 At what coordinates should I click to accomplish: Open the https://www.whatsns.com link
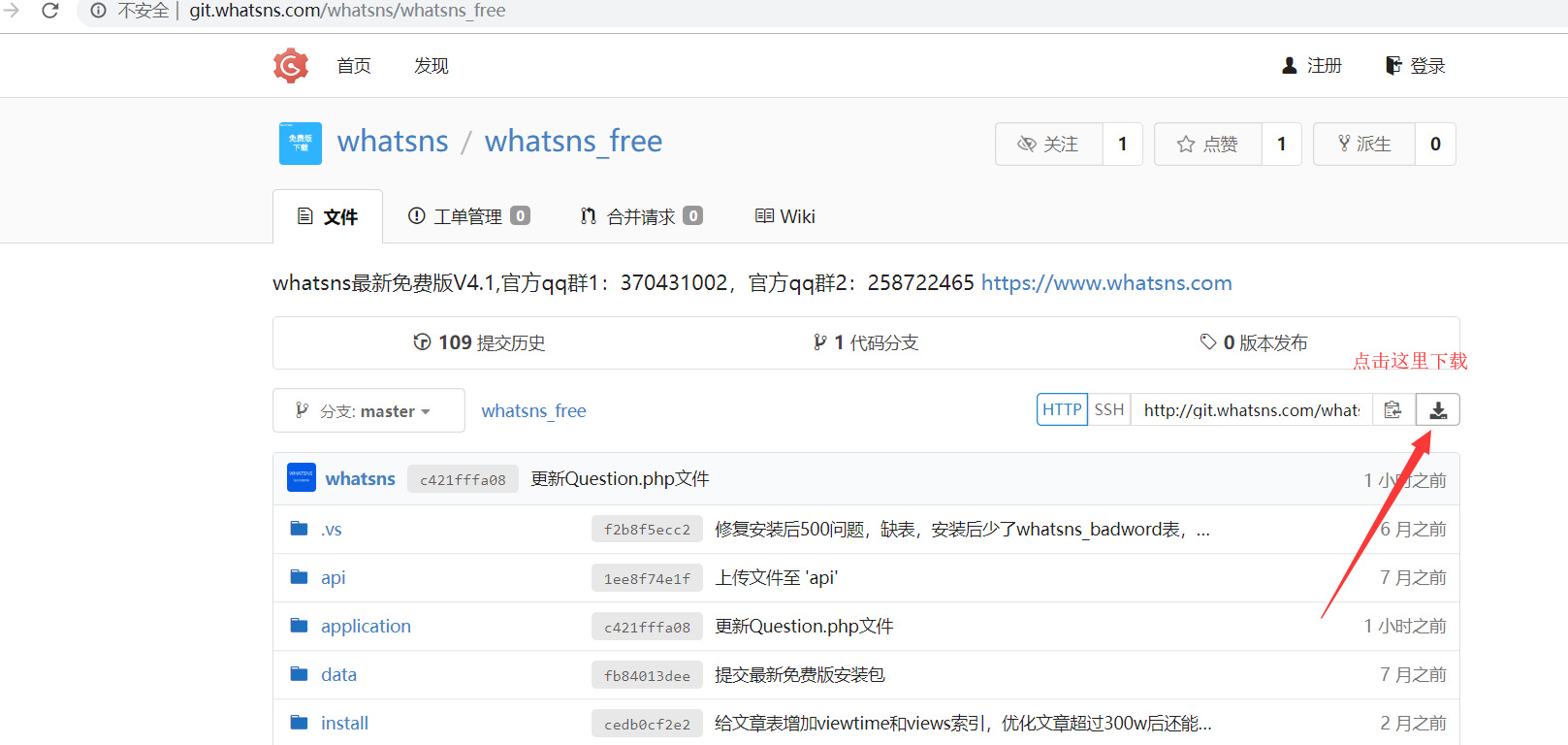click(x=1106, y=283)
